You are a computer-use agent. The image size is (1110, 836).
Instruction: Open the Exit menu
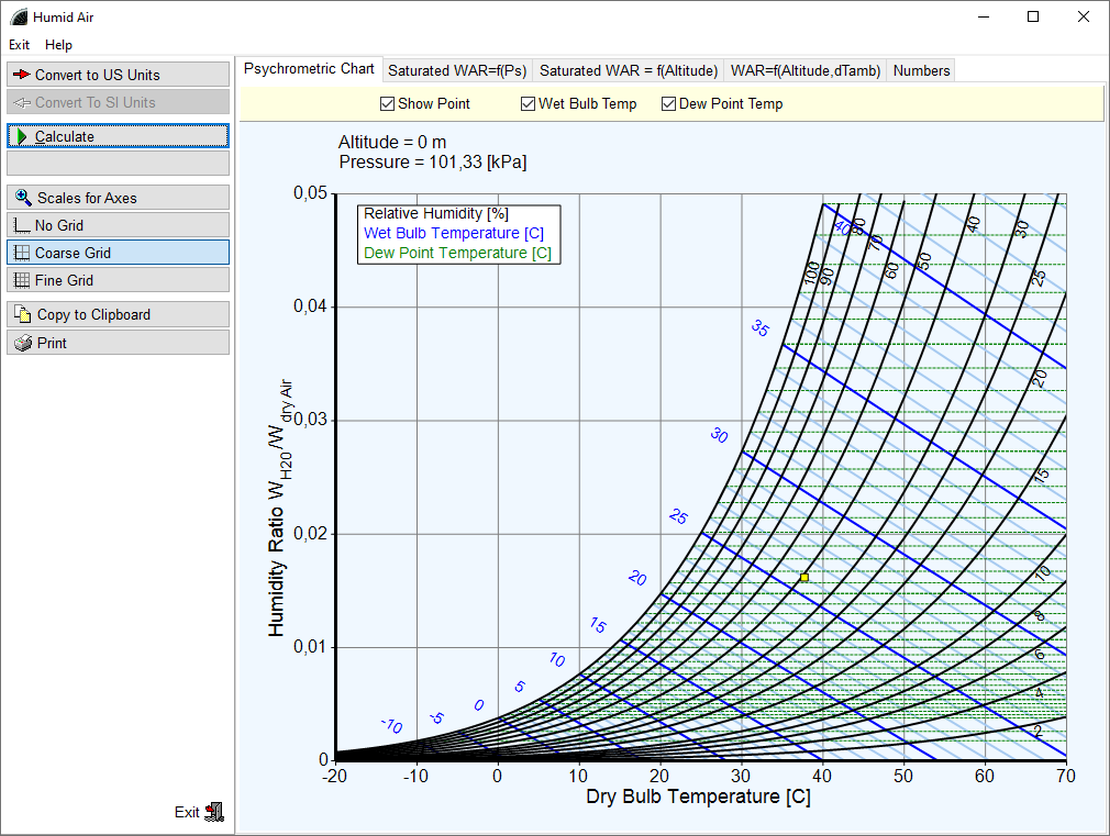coord(19,45)
